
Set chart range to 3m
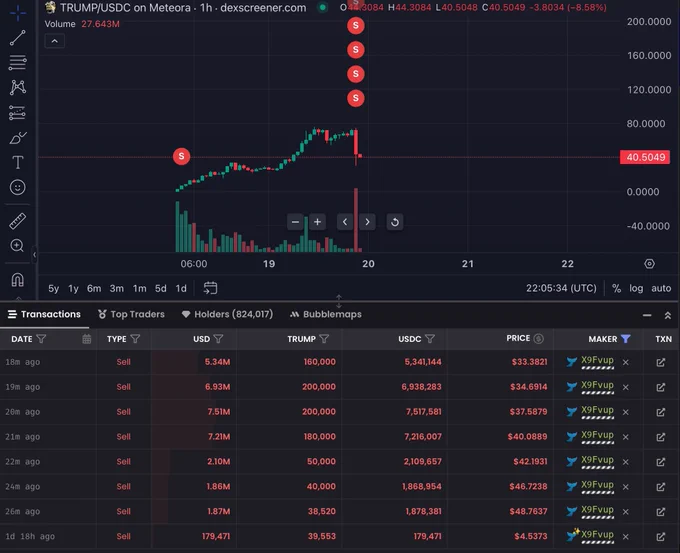[116, 288]
